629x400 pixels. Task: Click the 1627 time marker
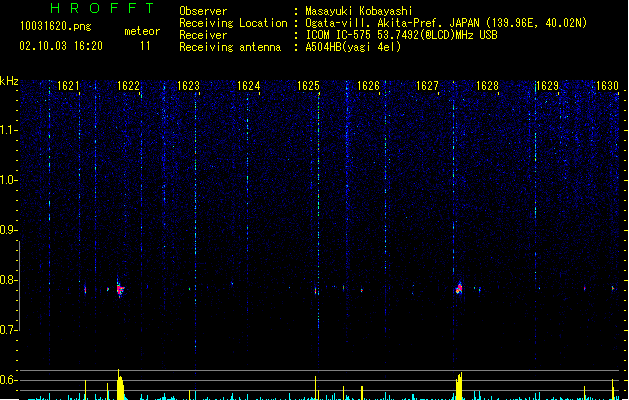click(428, 86)
